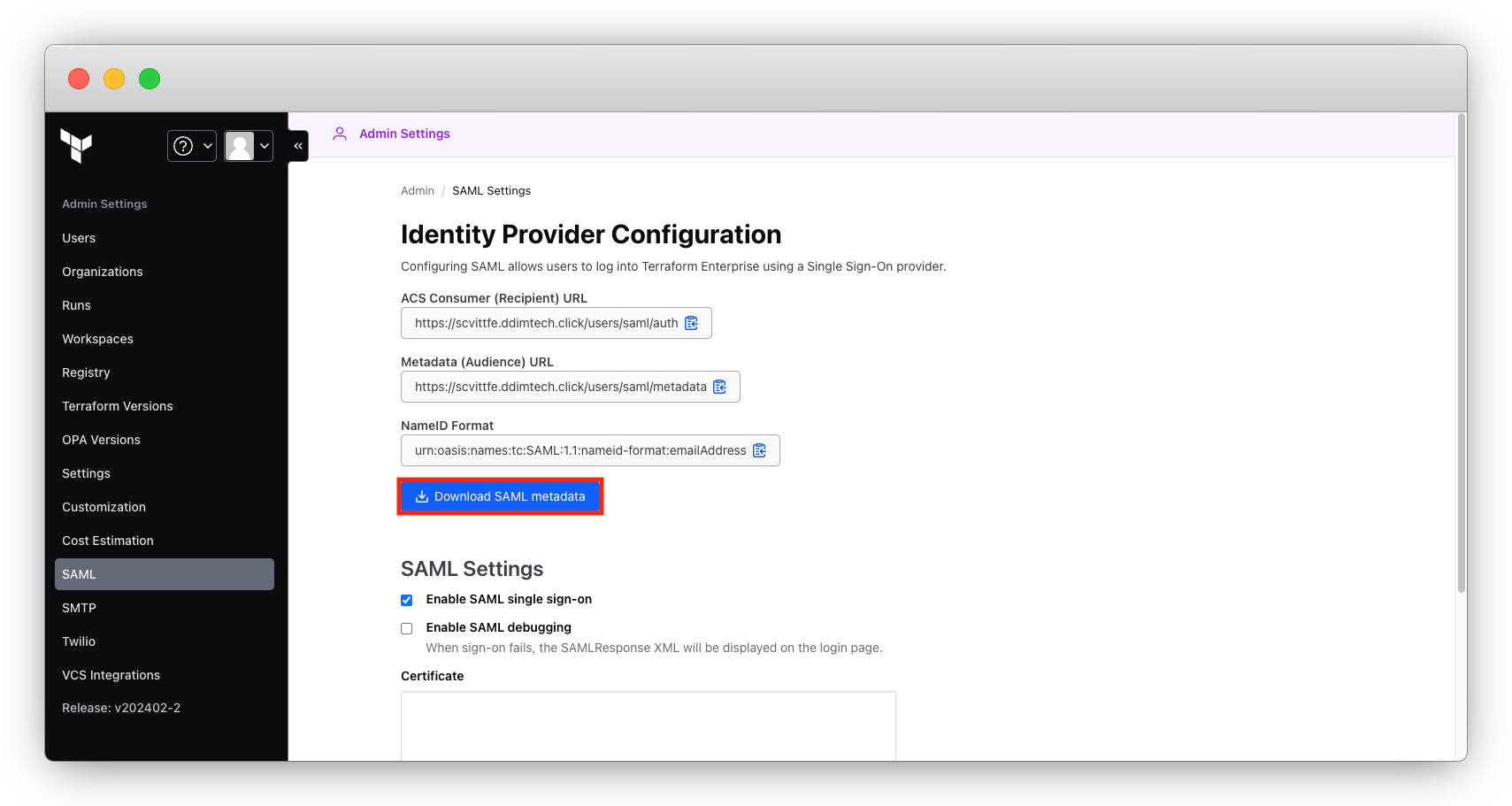
Task: Click the page vertical scrollbar
Action: pyautogui.click(x=1462, y=354)
